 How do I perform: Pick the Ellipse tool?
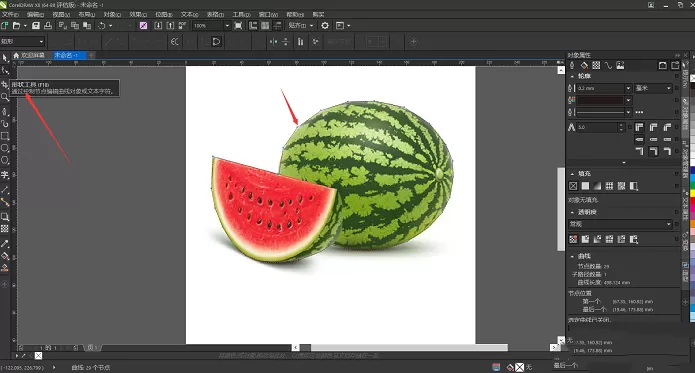click(x=5, y=148)
